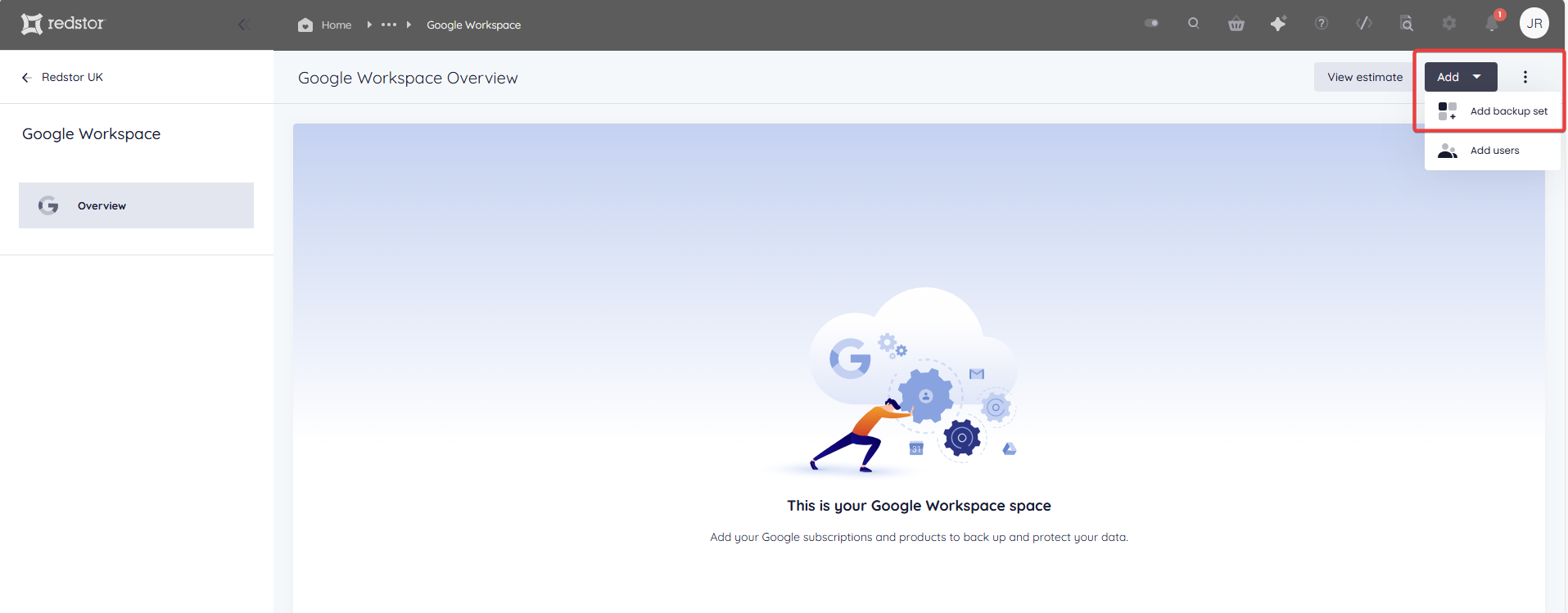Click the Google Workspace Overview heading
The width and height of the screenshot is (1568, 613).
(x=408, y=78)
